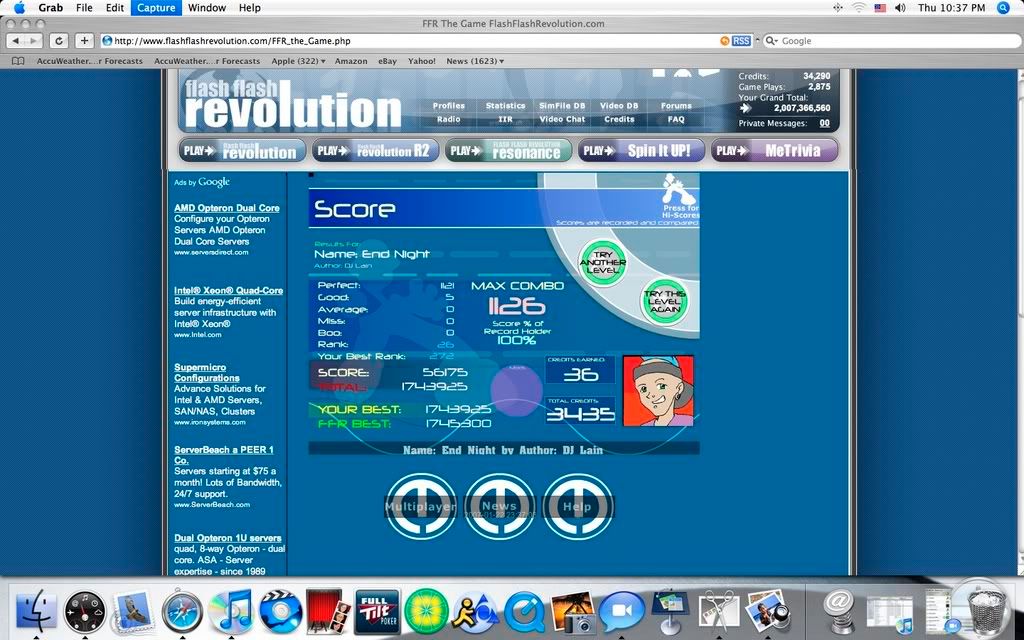Open the Multiplayer round button
Viewport: 1024px width, 640px height.
click(x=421, y=506)
